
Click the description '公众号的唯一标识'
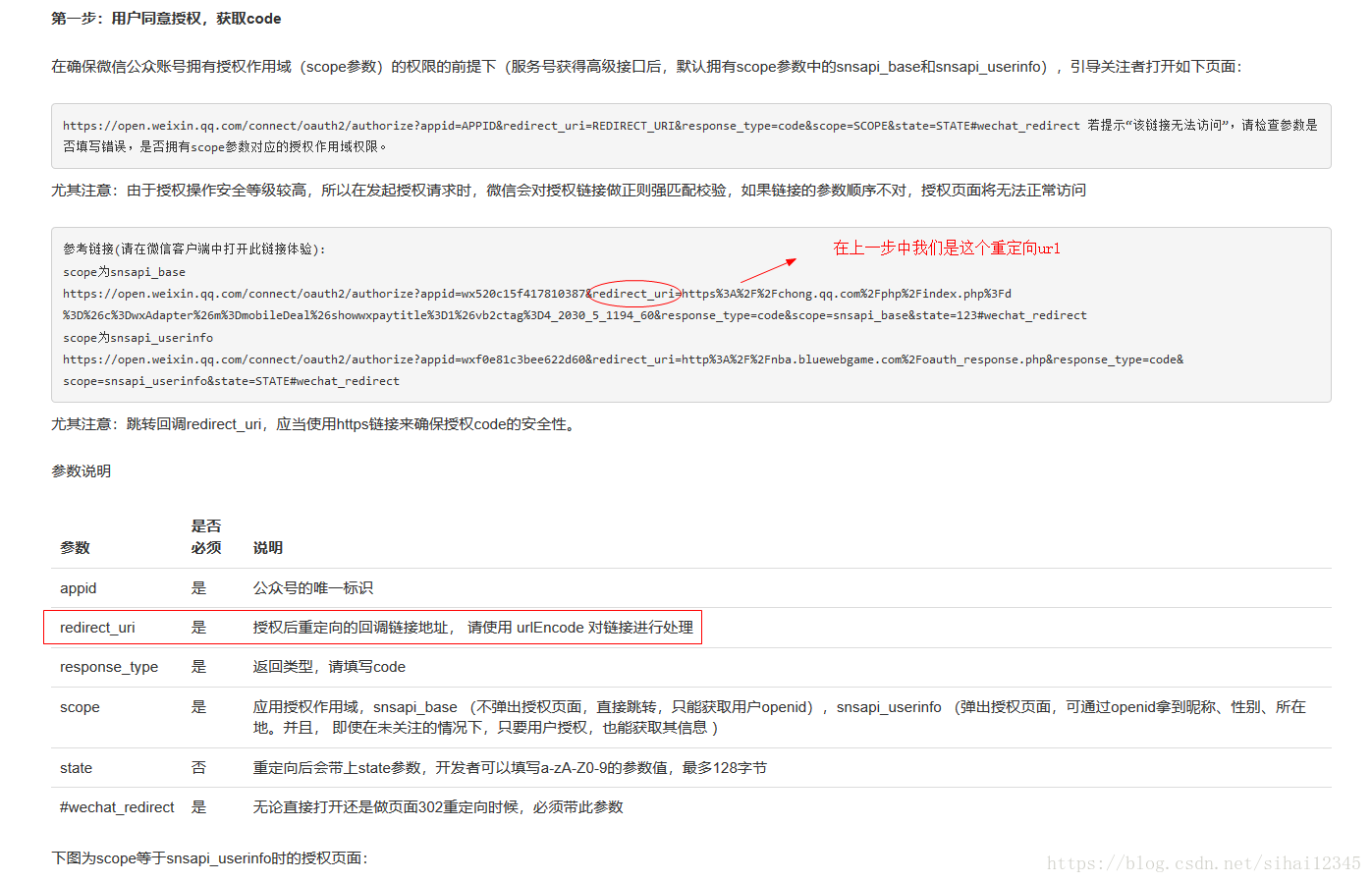tap(312, 588)
